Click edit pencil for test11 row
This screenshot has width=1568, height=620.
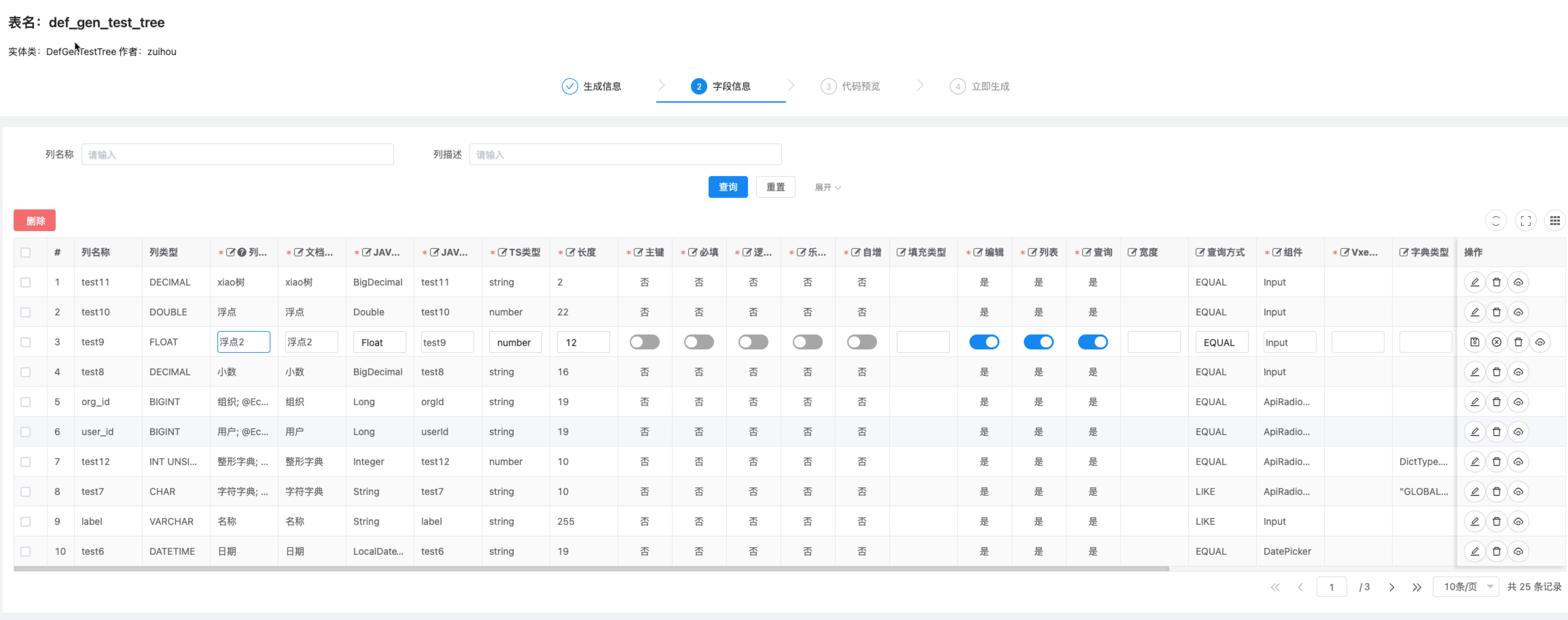pos(1474,282)
